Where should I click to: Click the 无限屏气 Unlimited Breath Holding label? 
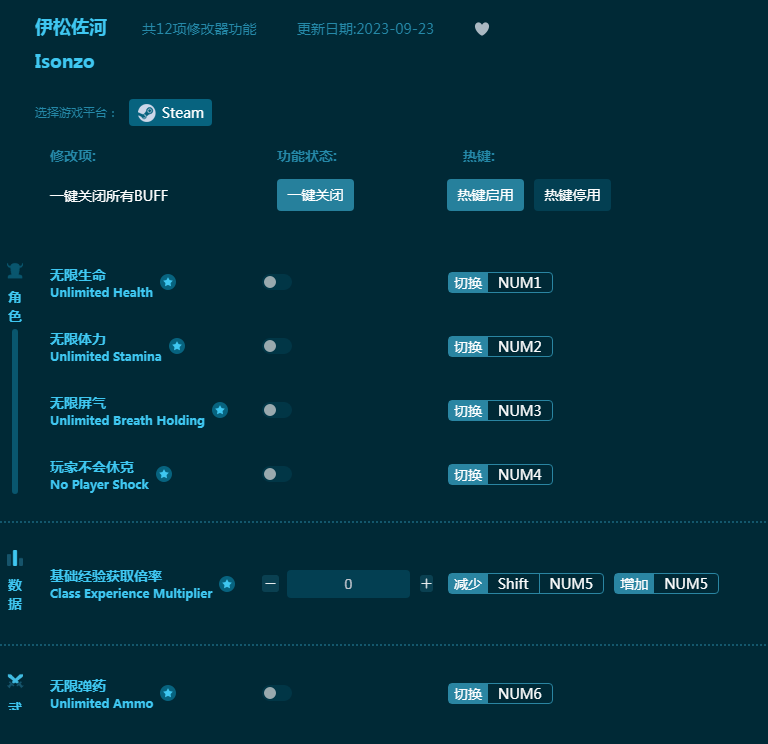[x=127, y=411]
